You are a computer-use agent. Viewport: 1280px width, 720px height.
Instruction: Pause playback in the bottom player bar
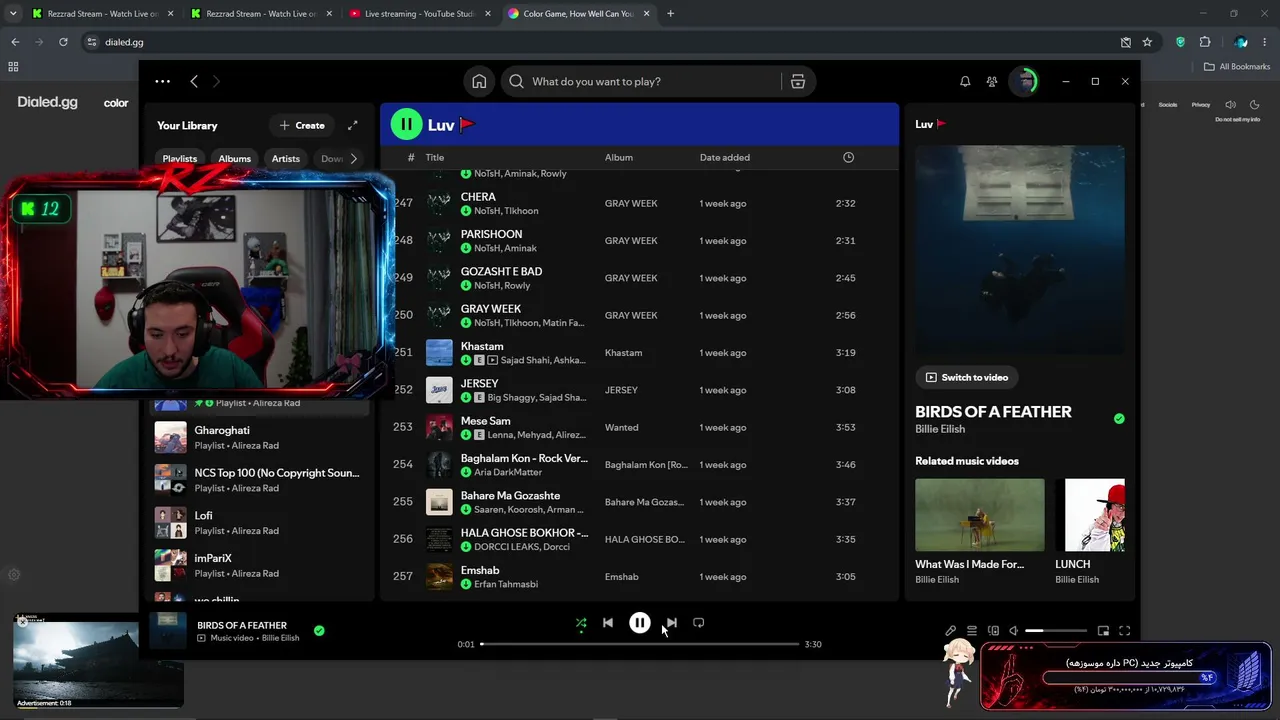coord(640,623)
